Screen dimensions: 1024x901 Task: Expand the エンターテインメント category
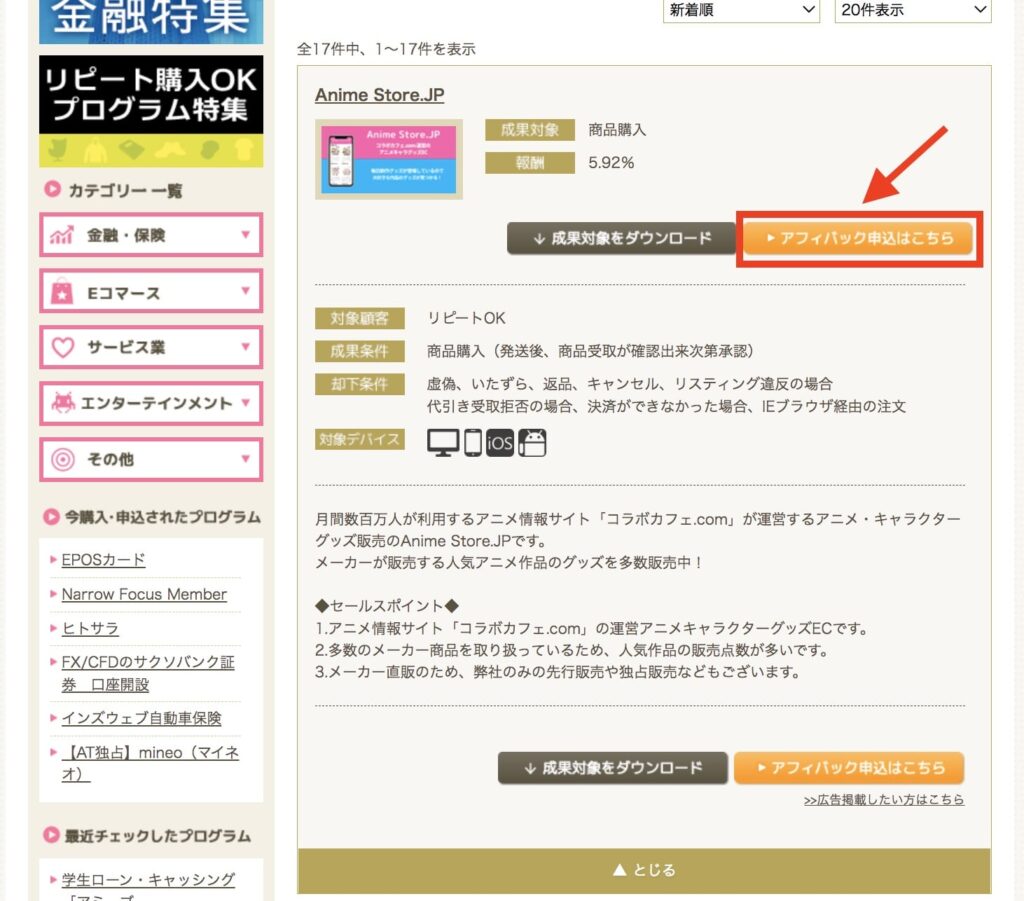151,403
